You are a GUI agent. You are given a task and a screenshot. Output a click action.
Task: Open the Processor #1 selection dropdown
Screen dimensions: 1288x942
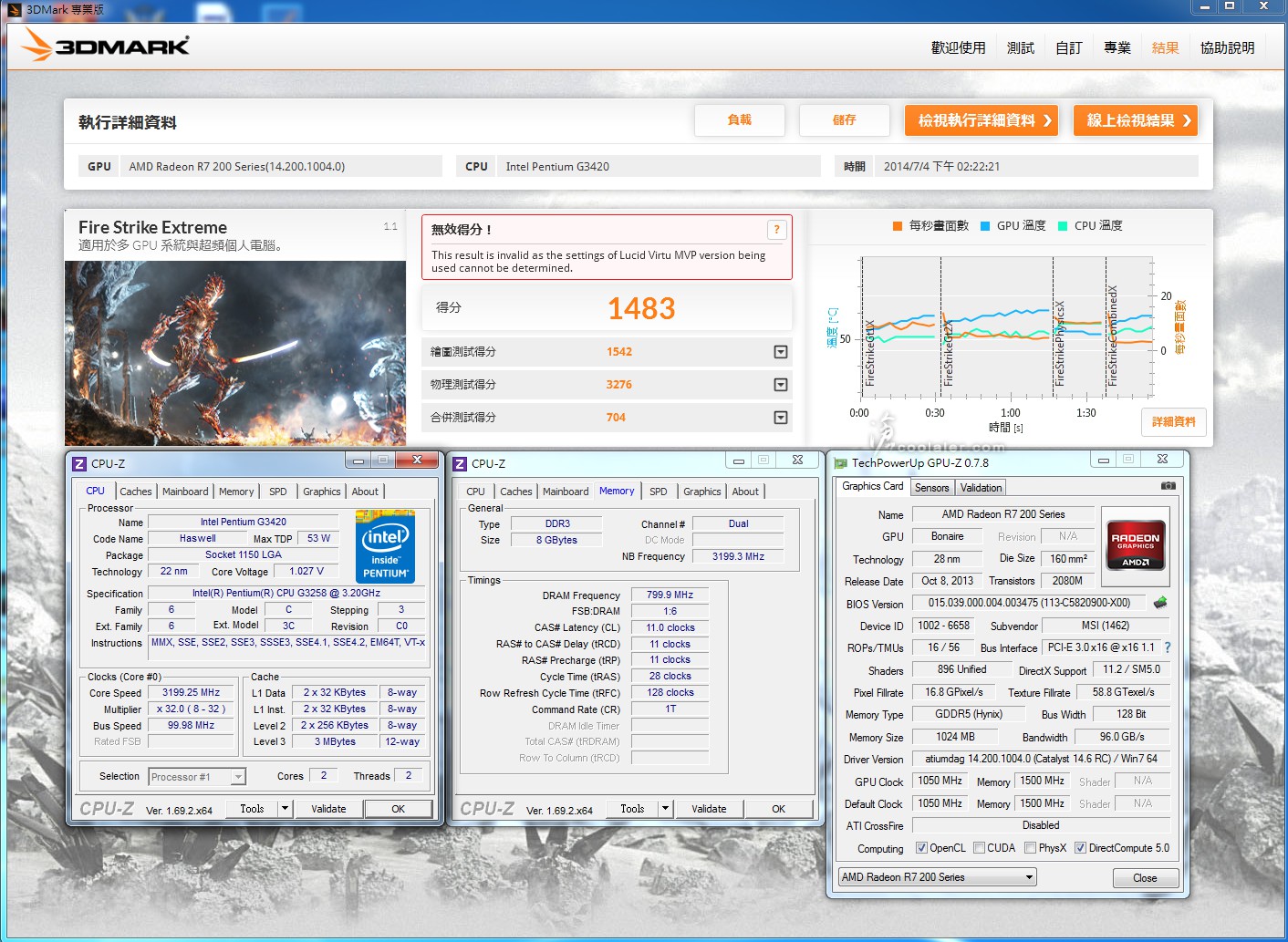click(x=197, y=777)
